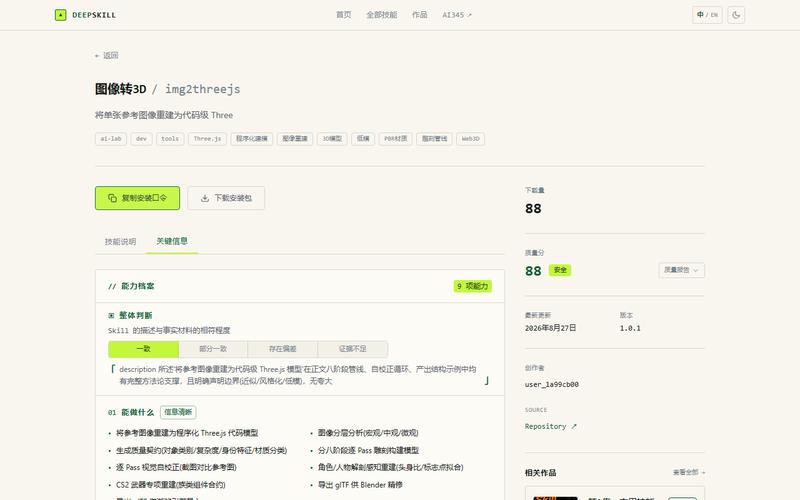
Task: Go back via the 返回 link
Action: coord(106,55)
